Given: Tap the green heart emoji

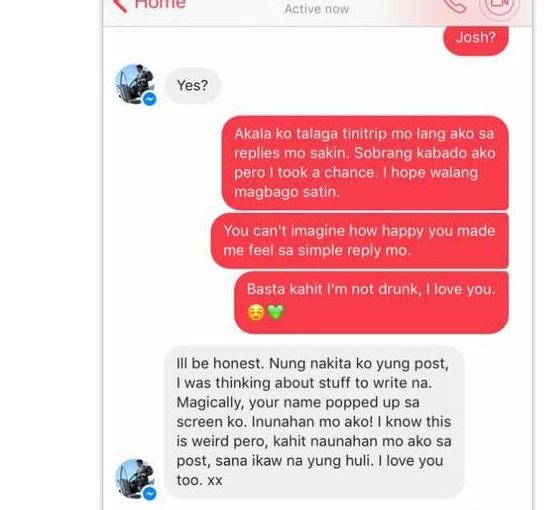Looking at the screenshot, I should click(x=276, y=312).
